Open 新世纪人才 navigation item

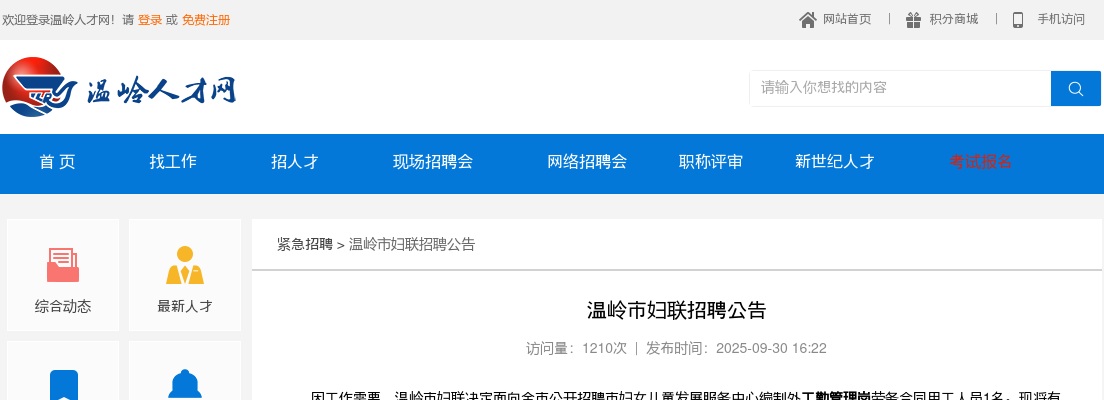coord(835,162)
